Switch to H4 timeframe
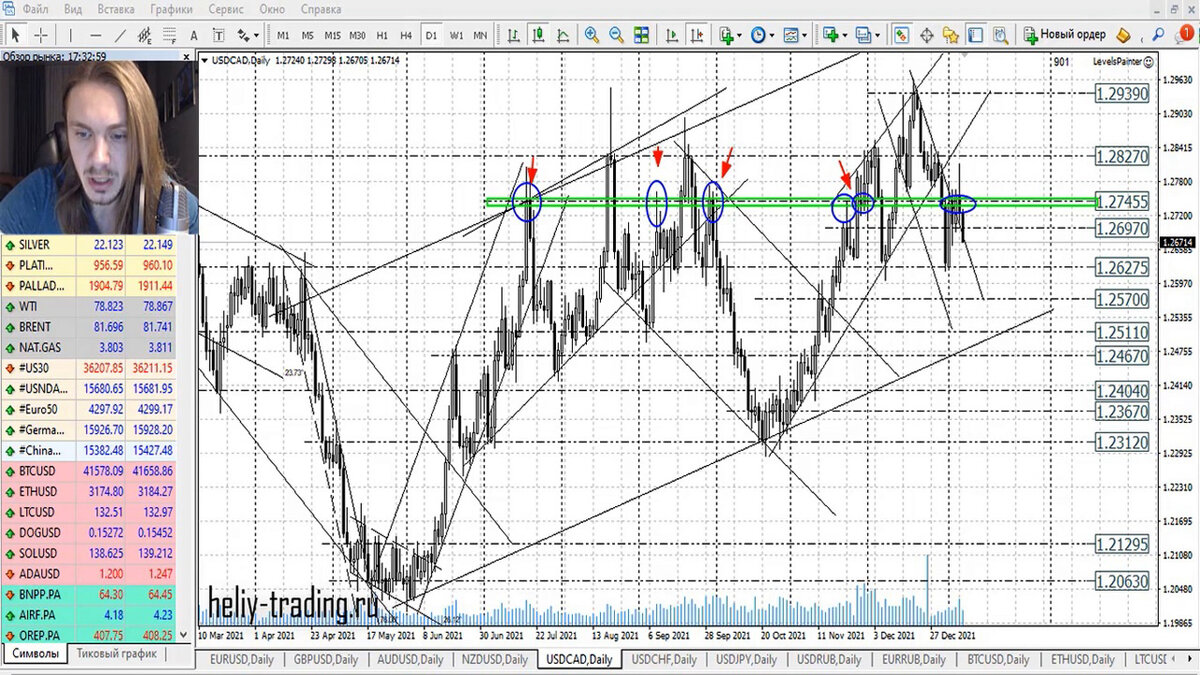The height and width of the screenshot is (675, 1200). tap(406, 35)
